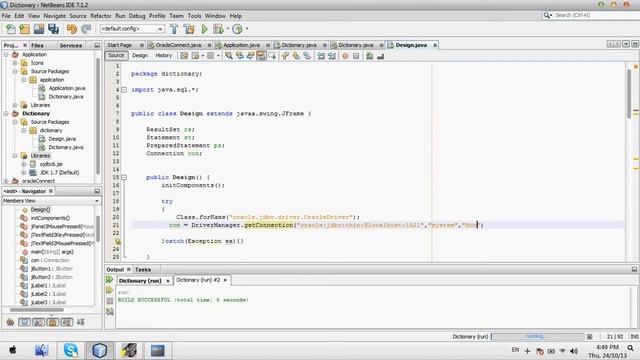
Task: Toggle Bookmark icon in editor toolbar
Action: (307, 56)
